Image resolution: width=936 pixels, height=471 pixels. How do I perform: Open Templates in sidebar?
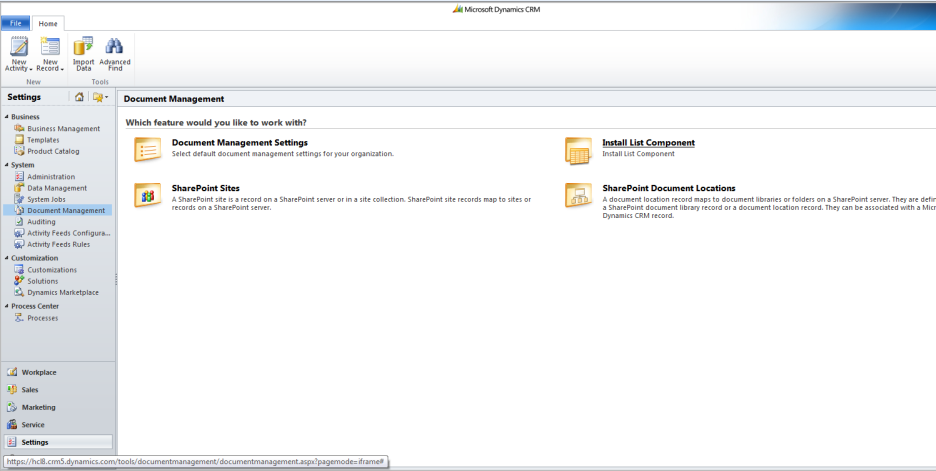pos(43,140)
